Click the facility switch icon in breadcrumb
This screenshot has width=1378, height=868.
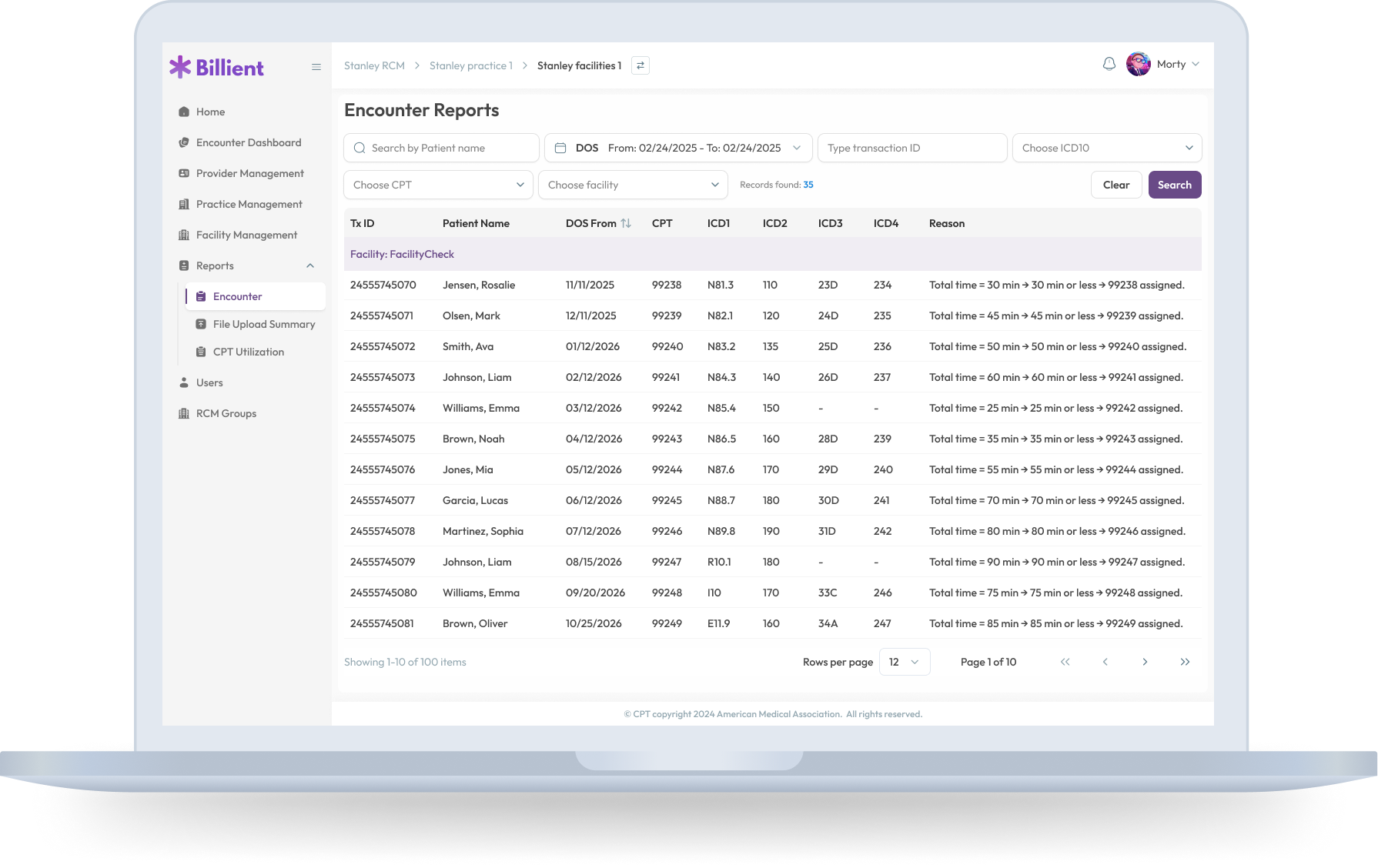pyautogui.click(x=640, y=66)
